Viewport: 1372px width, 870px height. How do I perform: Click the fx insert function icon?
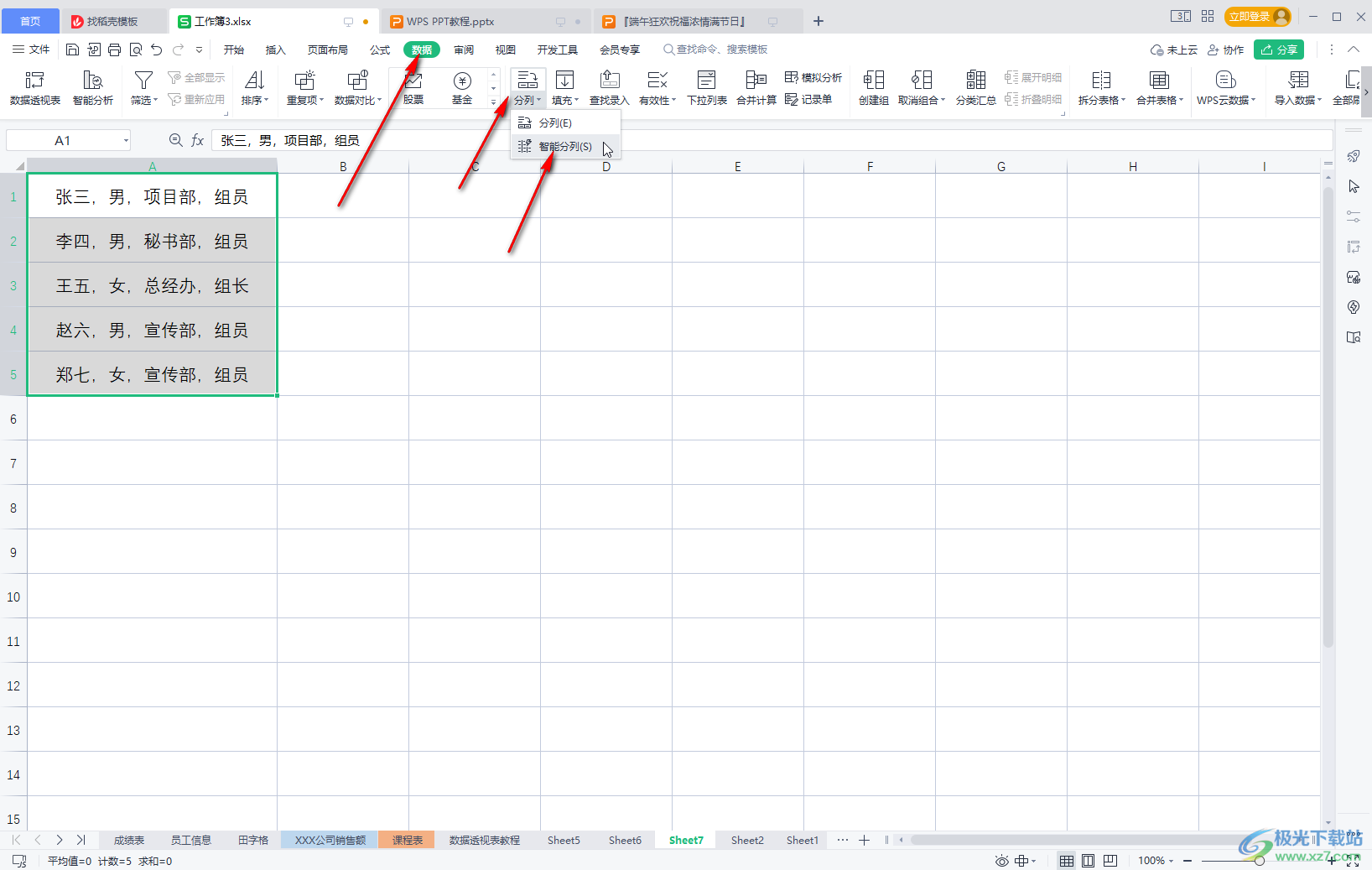197,140
